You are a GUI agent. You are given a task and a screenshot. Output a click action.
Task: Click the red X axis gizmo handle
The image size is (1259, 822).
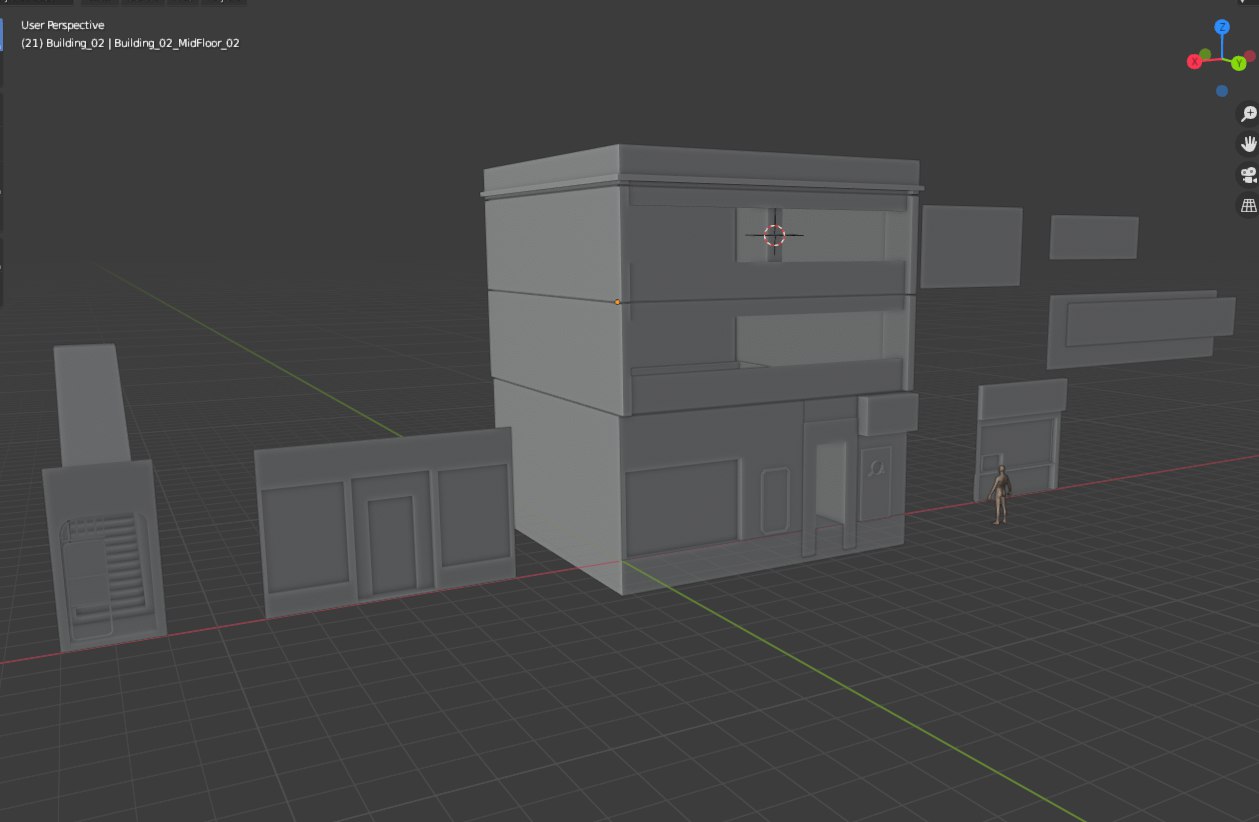click(x=1194, y=62)
